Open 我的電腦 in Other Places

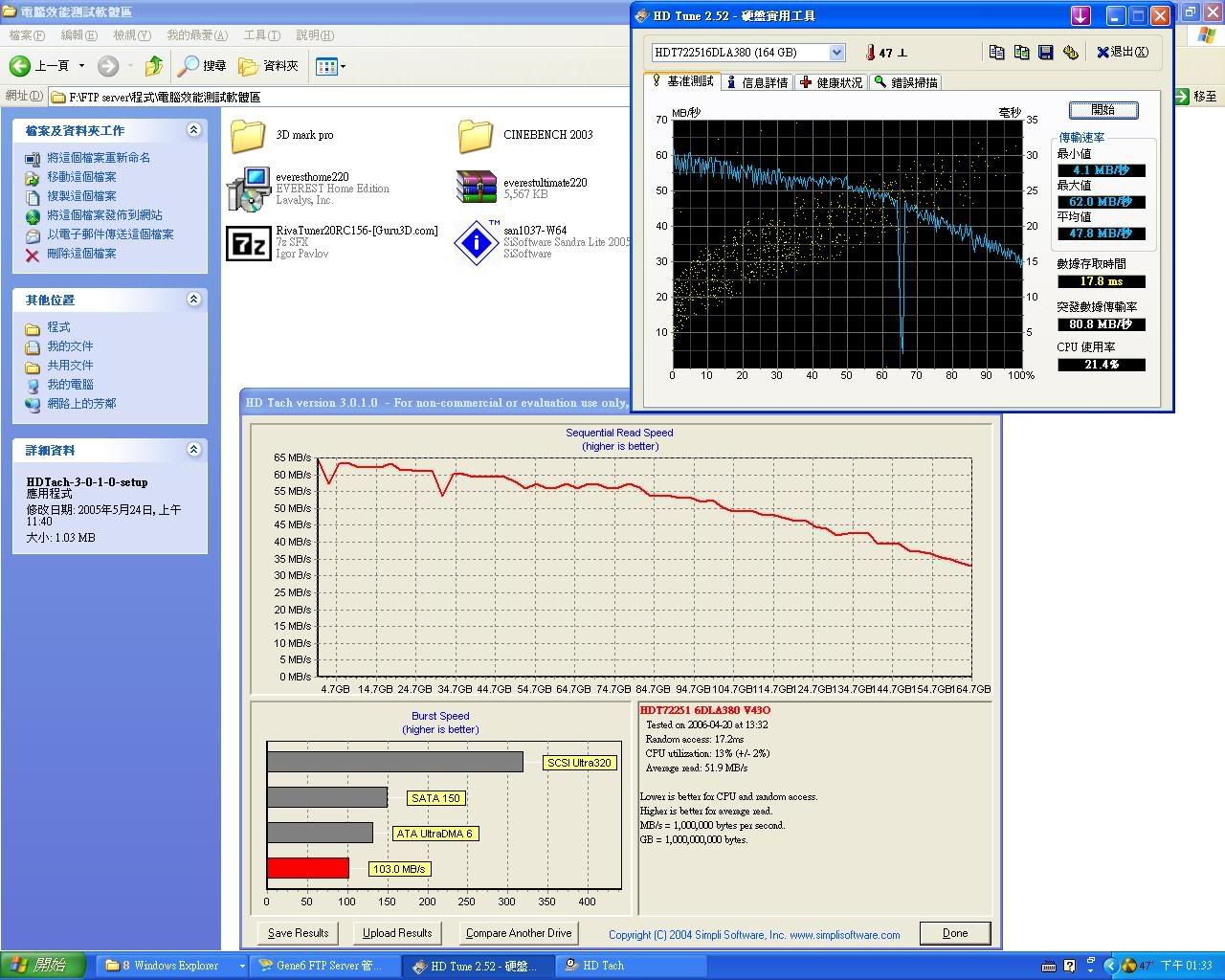click(70, 385)
